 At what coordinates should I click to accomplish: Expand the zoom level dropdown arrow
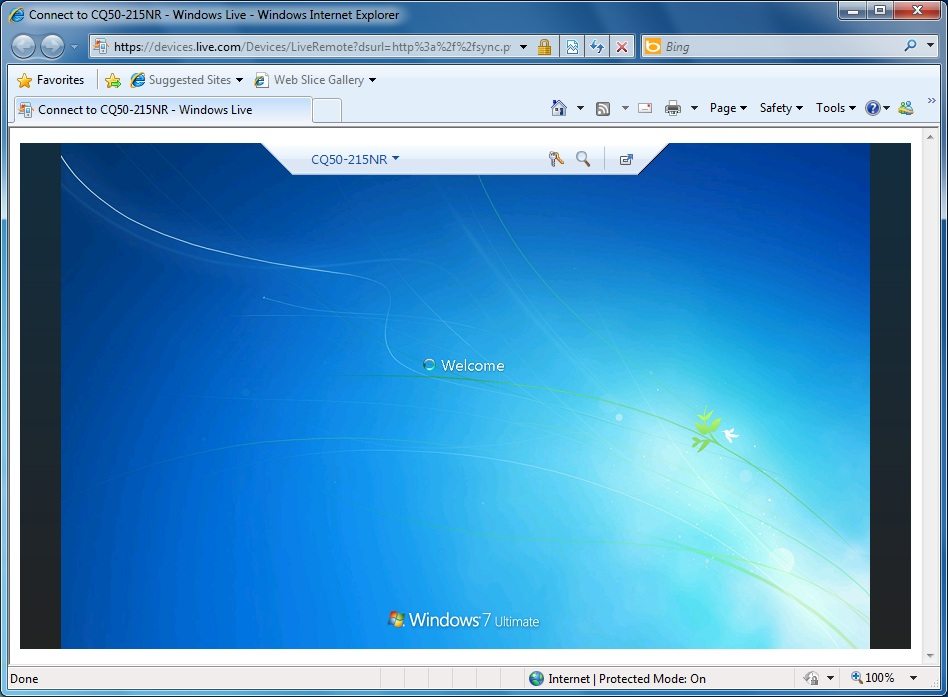[914, 678]
